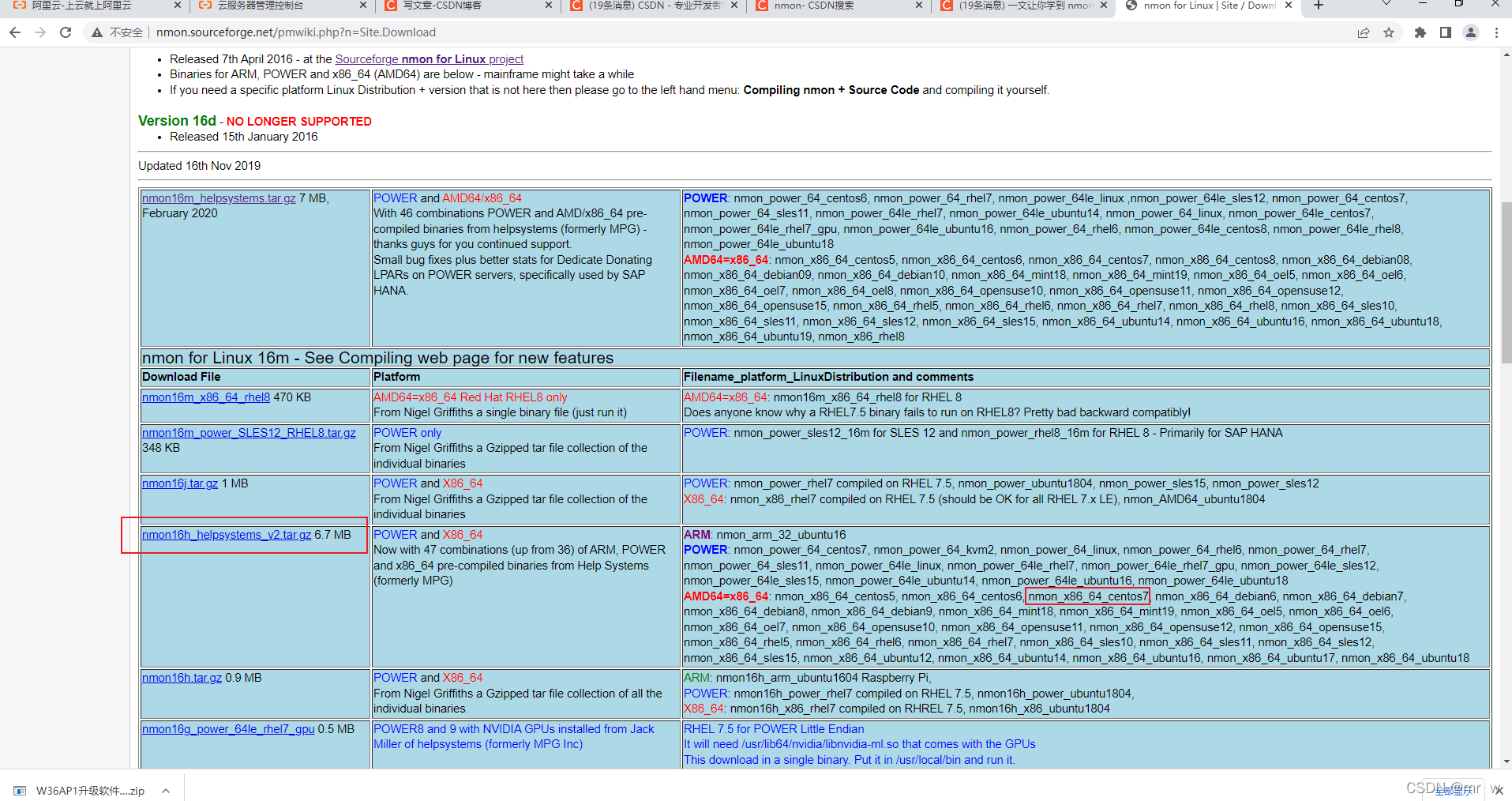The width and height of the screenshot is (1512, 801).
Task: Download nmon16m_helpsystems.tar.gz
Action: [219, 198]
